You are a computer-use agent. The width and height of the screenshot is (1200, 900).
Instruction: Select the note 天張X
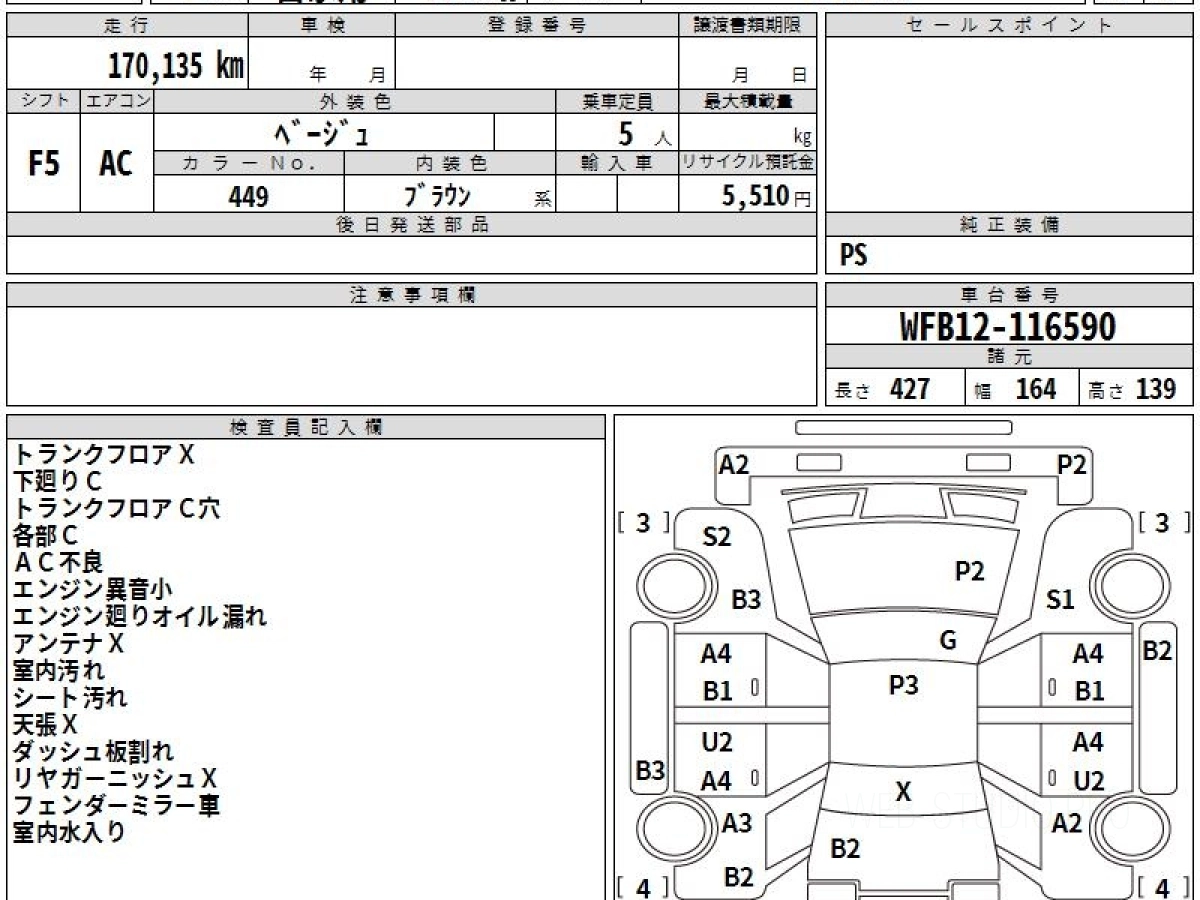point(45,724)
